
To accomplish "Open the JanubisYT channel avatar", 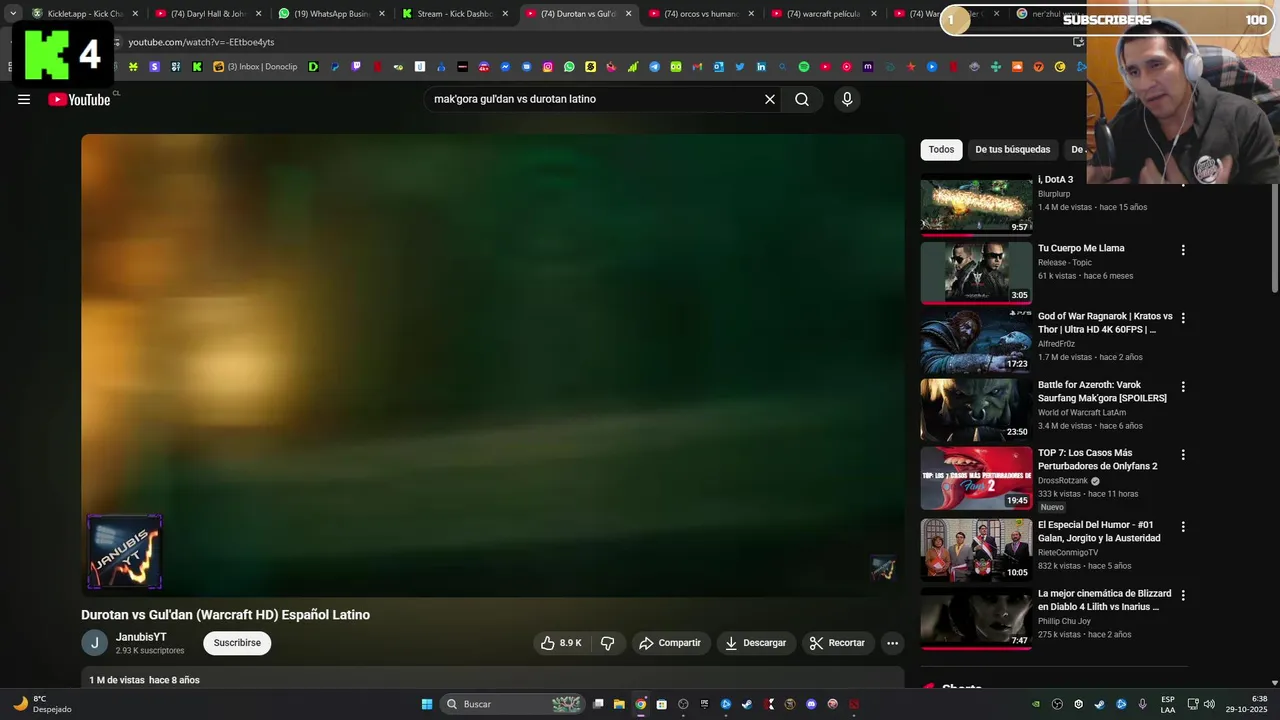I will [x=94, y=643].
